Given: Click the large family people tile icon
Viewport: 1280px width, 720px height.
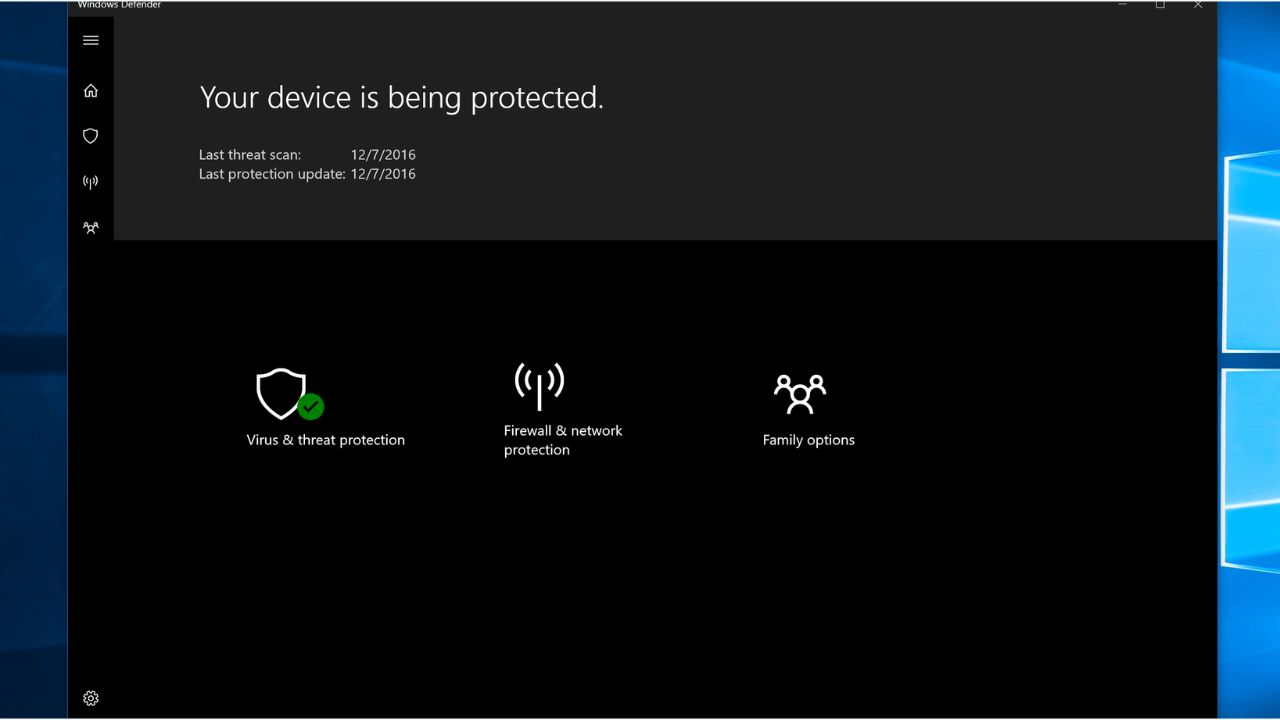Looking at the screenshot, I should coord(800,394).
